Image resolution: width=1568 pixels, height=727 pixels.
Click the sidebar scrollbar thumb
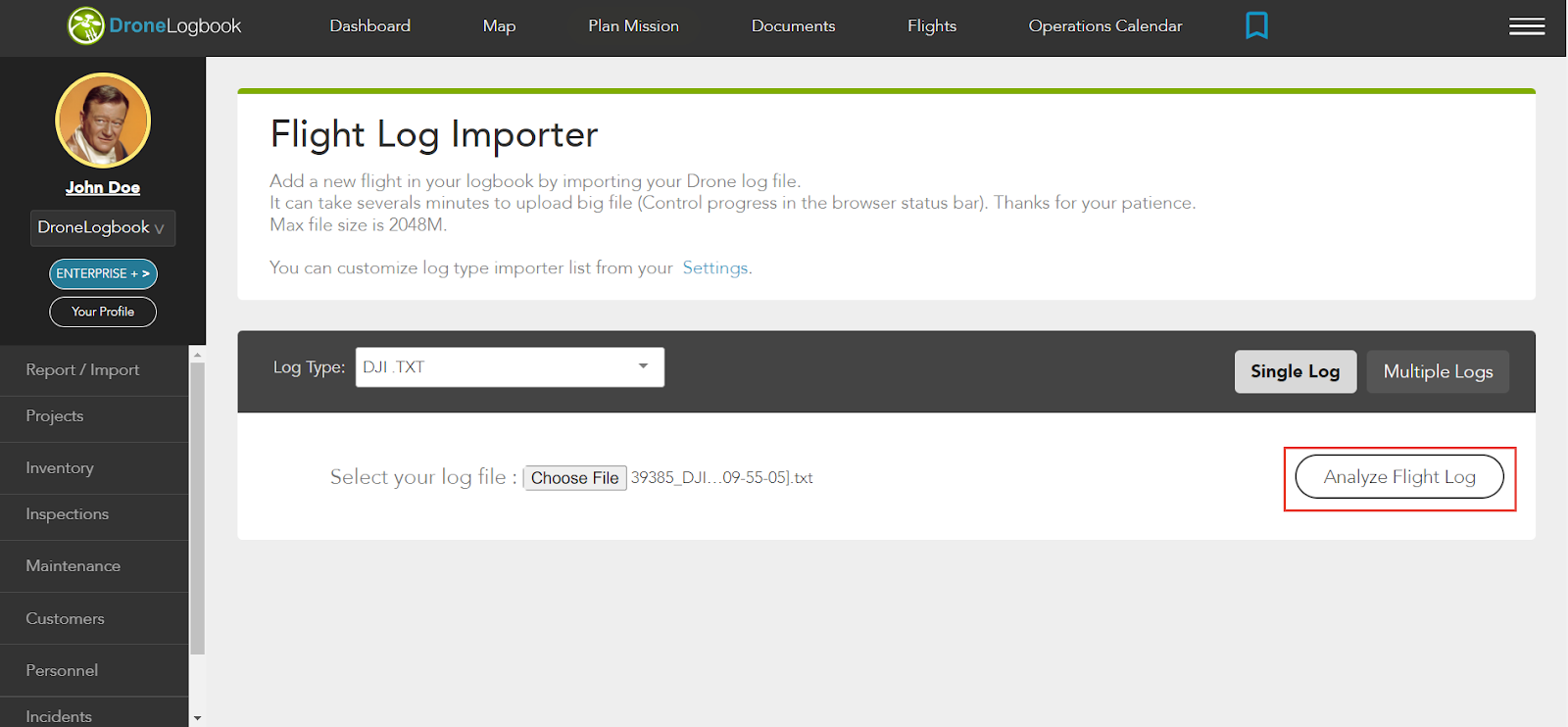click(197, 508)
